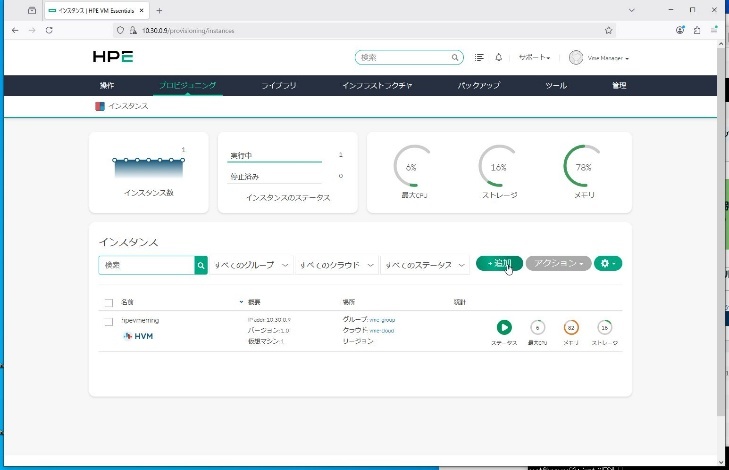
Task: Open the hpevmeming instance link
Action: click(140, 320)
